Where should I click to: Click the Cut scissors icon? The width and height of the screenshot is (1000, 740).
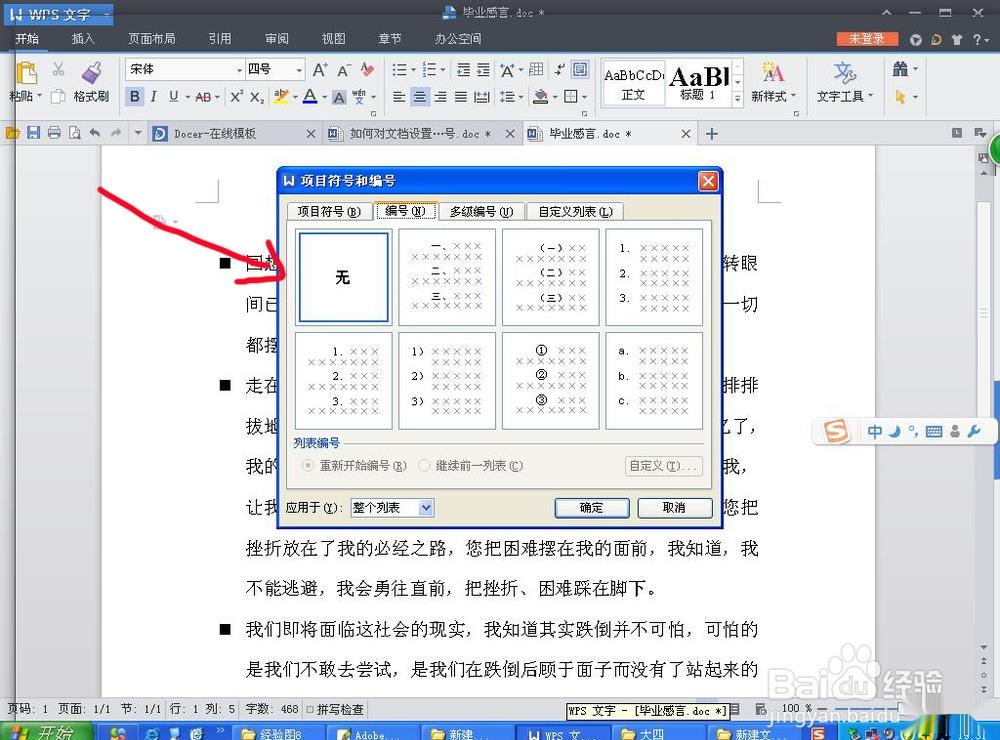(58, 69)
